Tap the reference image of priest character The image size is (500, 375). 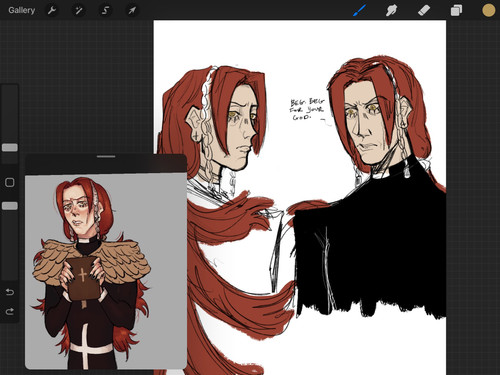(106, 272)
